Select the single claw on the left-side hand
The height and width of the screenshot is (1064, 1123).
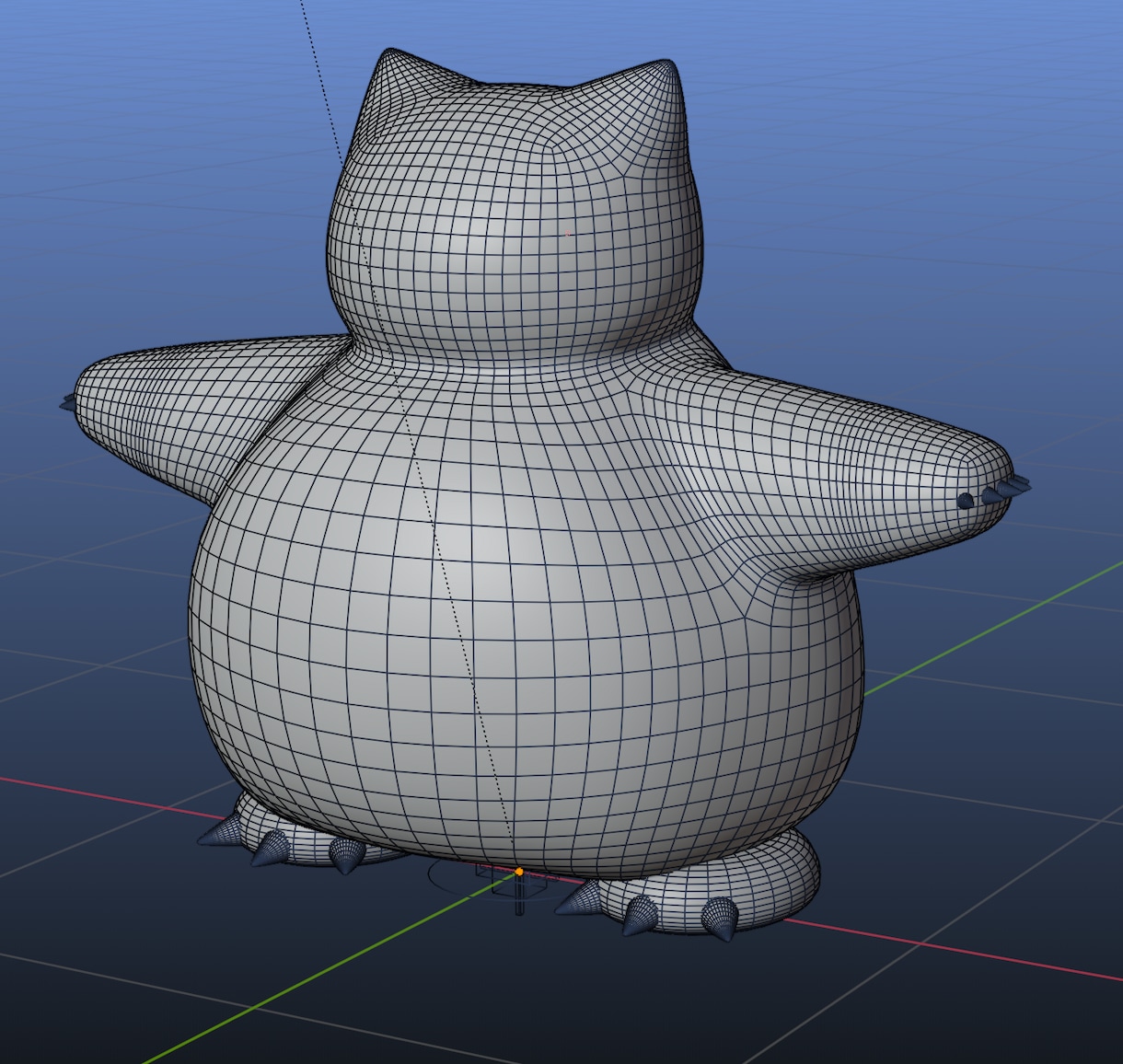pyautogui.click(x=67, y=402)
